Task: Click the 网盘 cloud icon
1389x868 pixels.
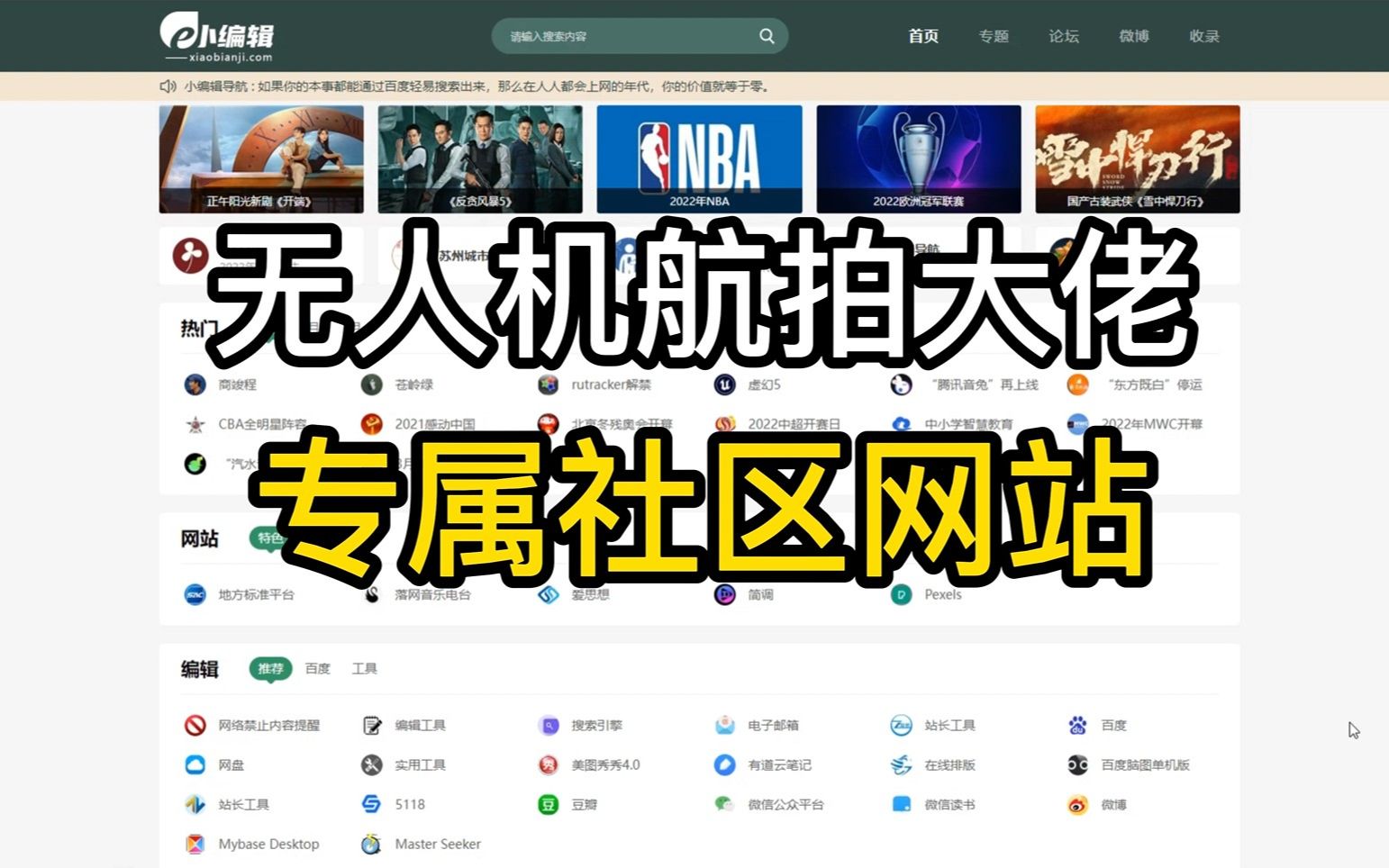Action: point(195,764)
